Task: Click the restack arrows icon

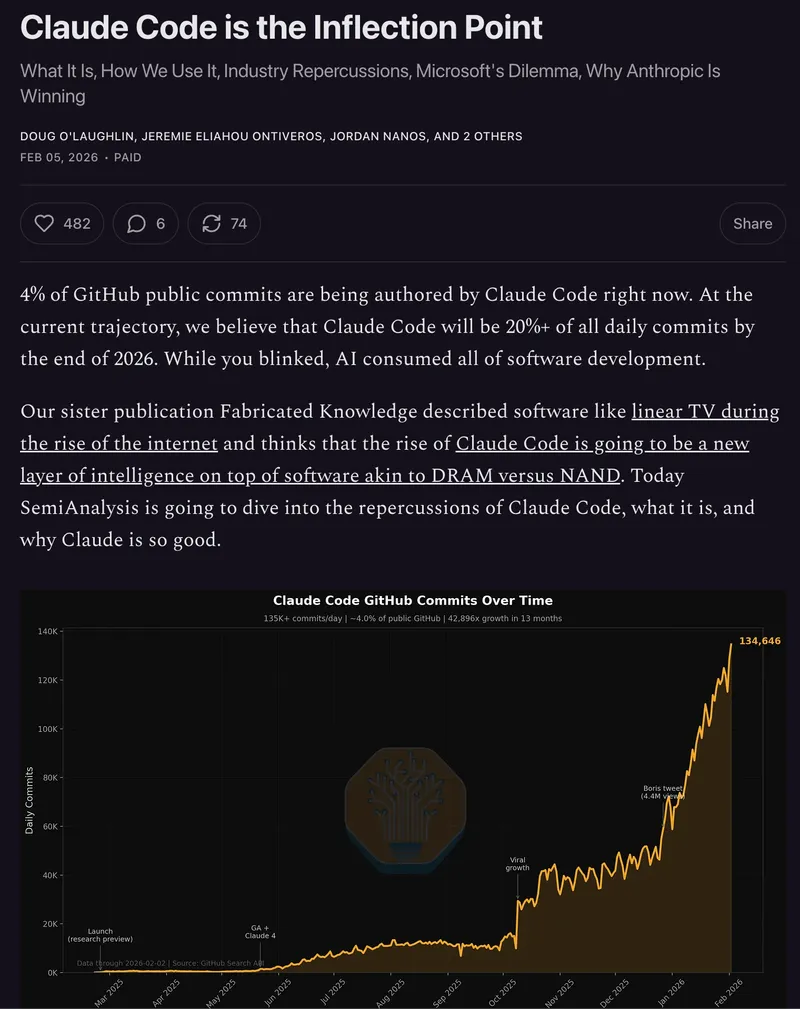Action: click(211, 224)
